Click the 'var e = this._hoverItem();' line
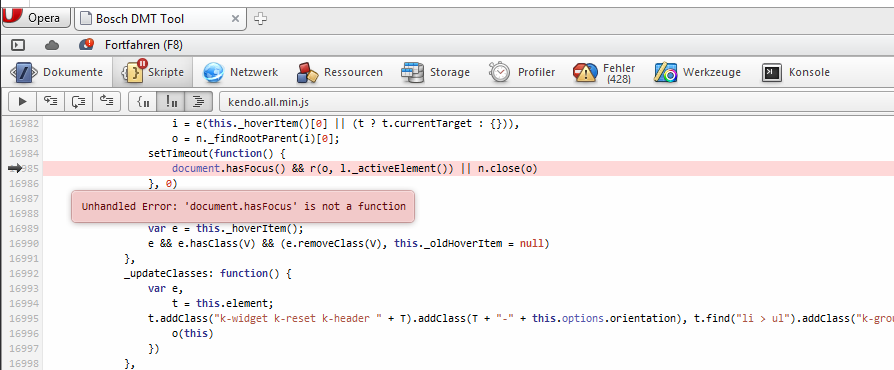This screenshot has width=894, height=370. point(226,229)
